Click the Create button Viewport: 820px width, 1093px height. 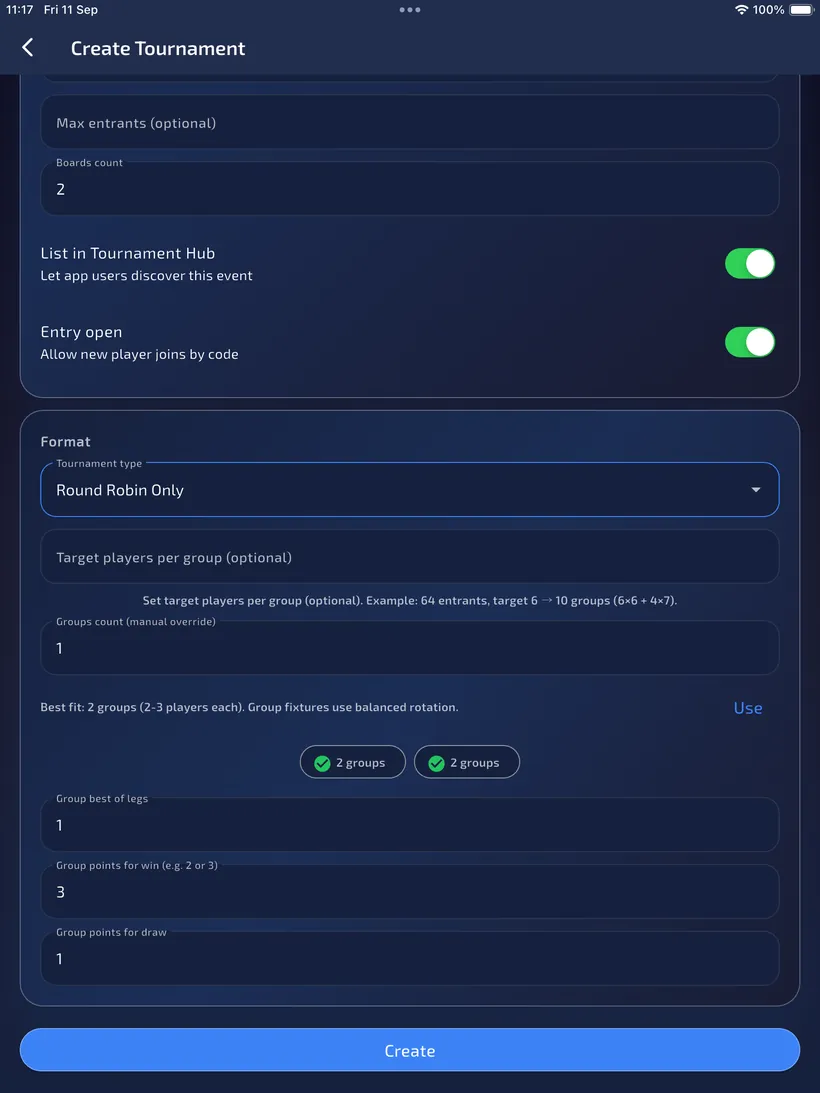tap(410, 1050)
